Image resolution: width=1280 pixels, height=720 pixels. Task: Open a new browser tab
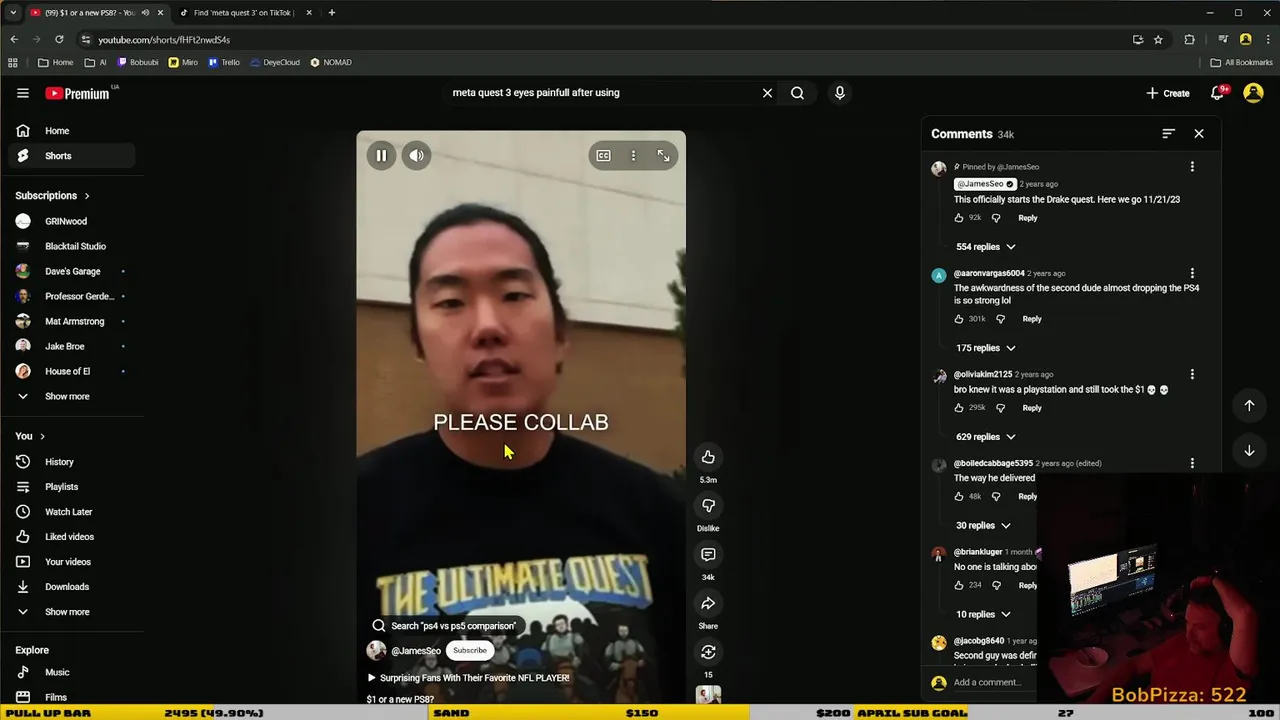(332, 13)
